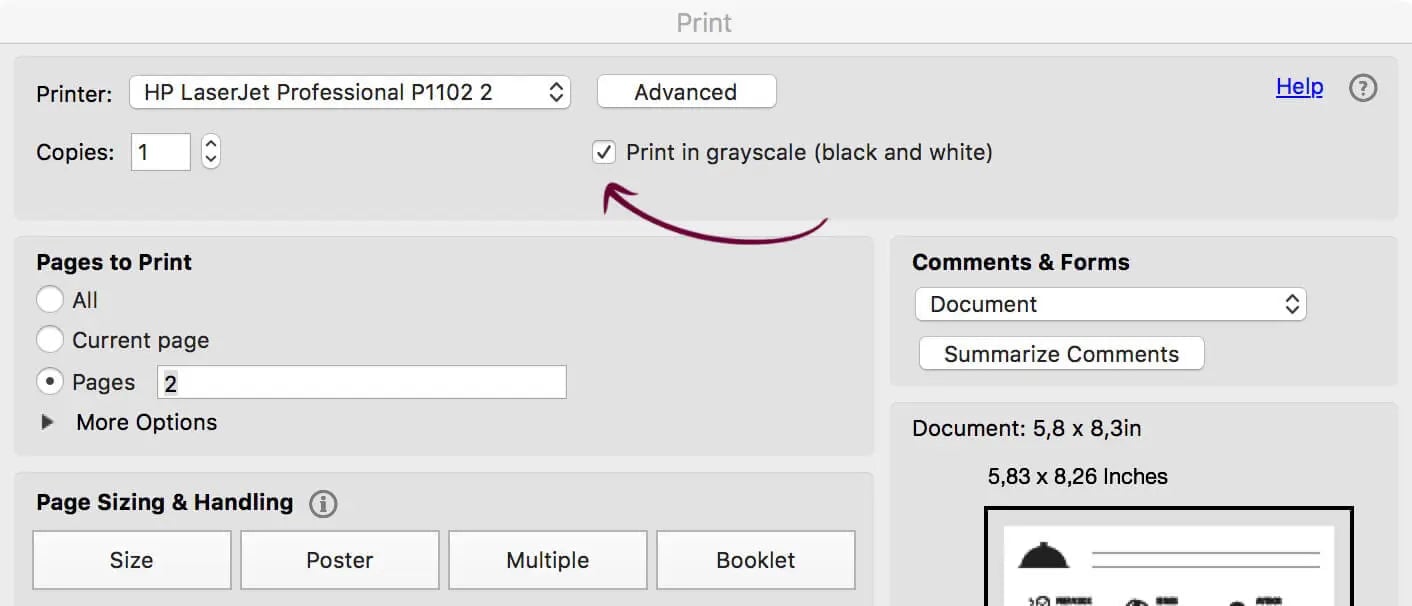The image size is (1412, 606).
Task: Open the Help link
Action: pyautogui.click(x=1299, y=87)
